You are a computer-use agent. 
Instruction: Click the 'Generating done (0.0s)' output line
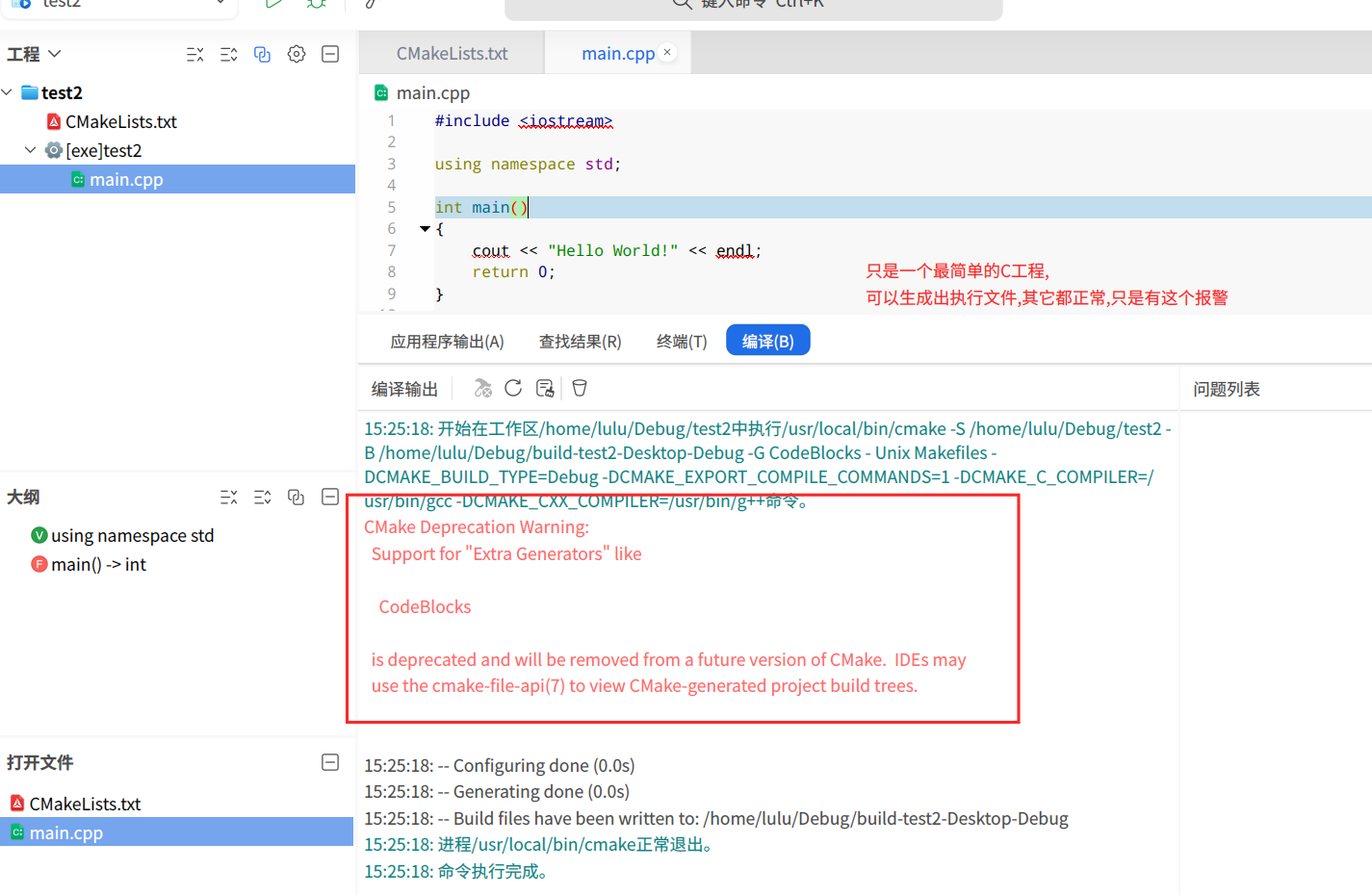click(497, 792)
